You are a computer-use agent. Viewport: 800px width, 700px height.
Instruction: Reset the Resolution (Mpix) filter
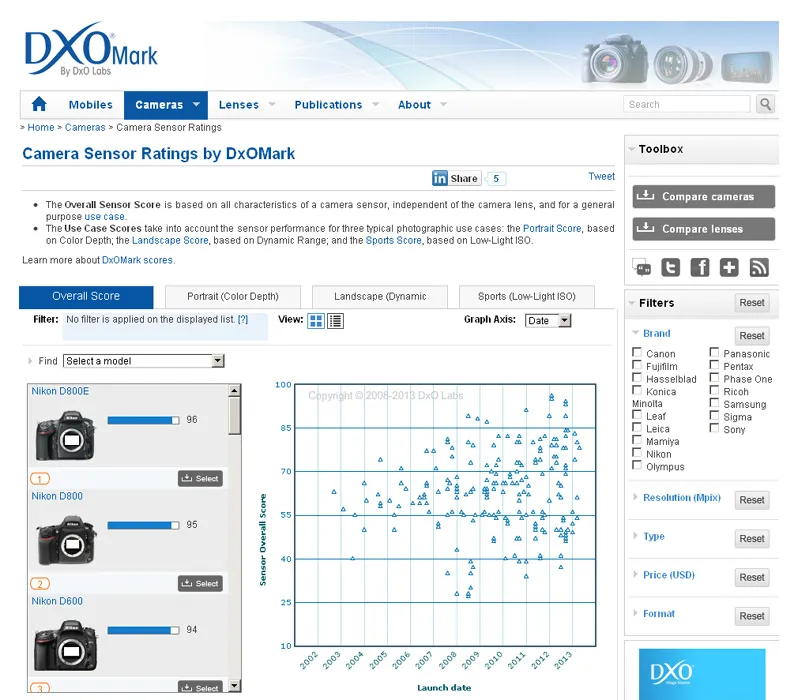click(x=752, y=500)
